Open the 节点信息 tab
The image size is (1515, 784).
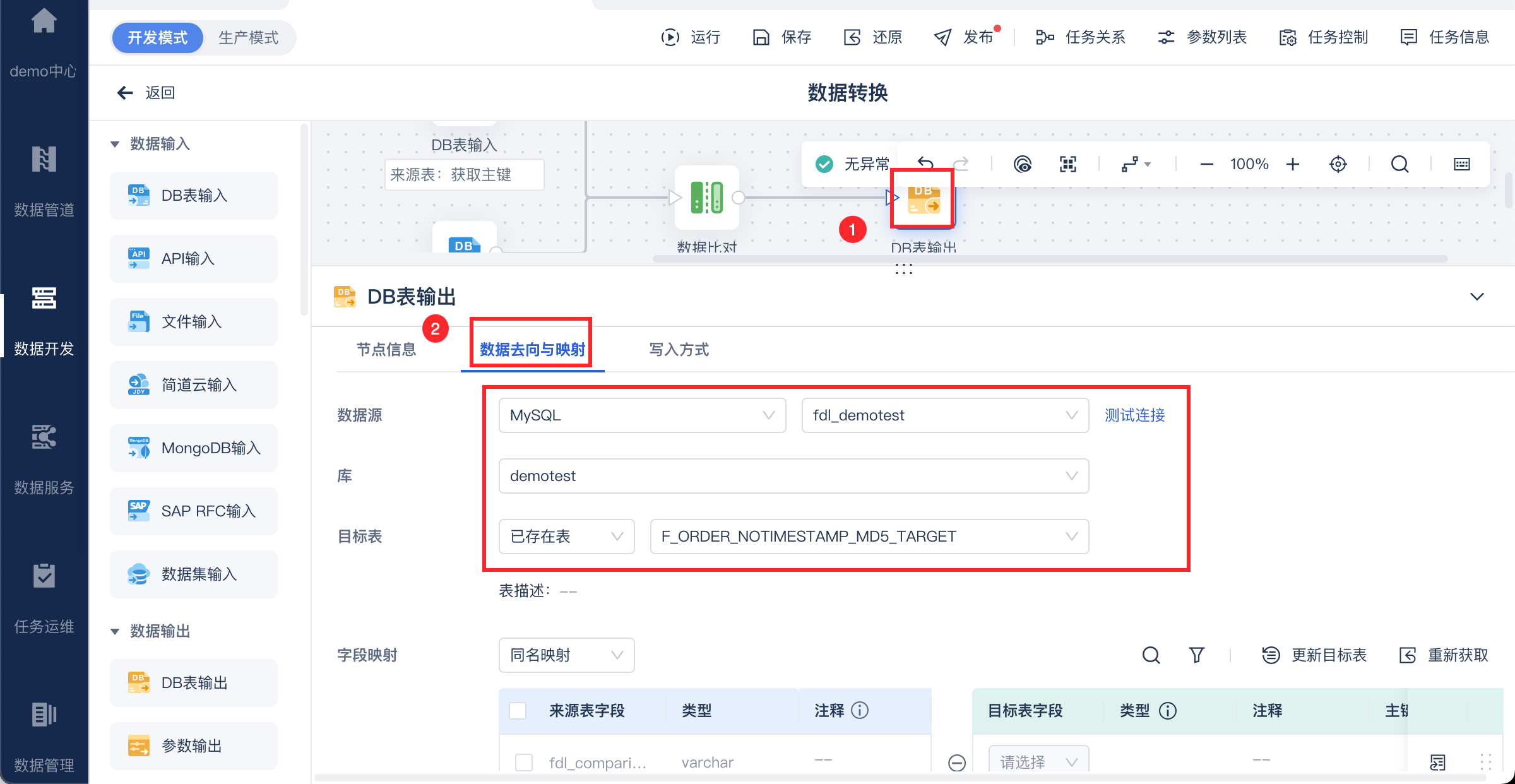coord(386,350)
